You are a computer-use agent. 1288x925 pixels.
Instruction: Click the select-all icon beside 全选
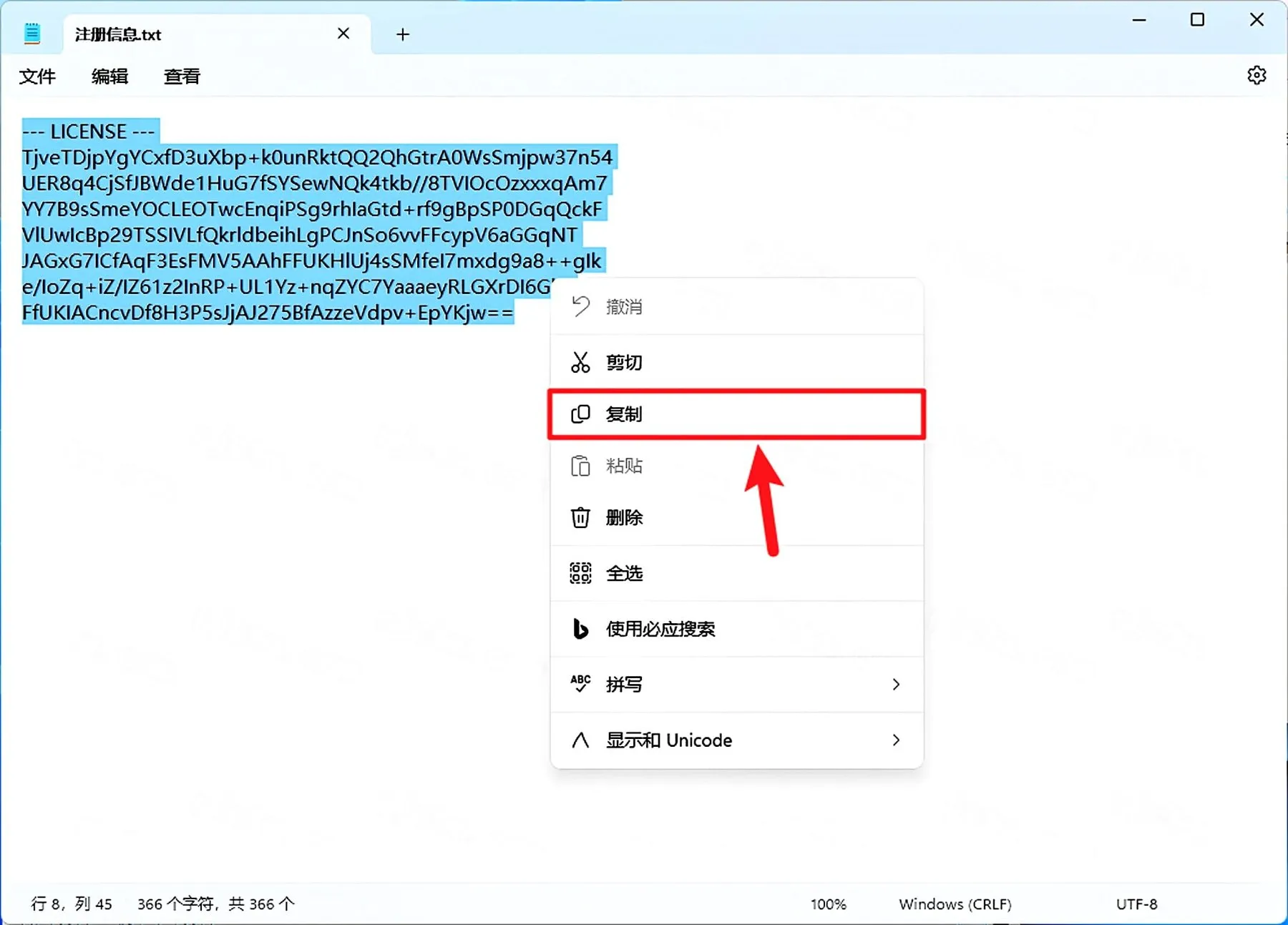[580, 573]
